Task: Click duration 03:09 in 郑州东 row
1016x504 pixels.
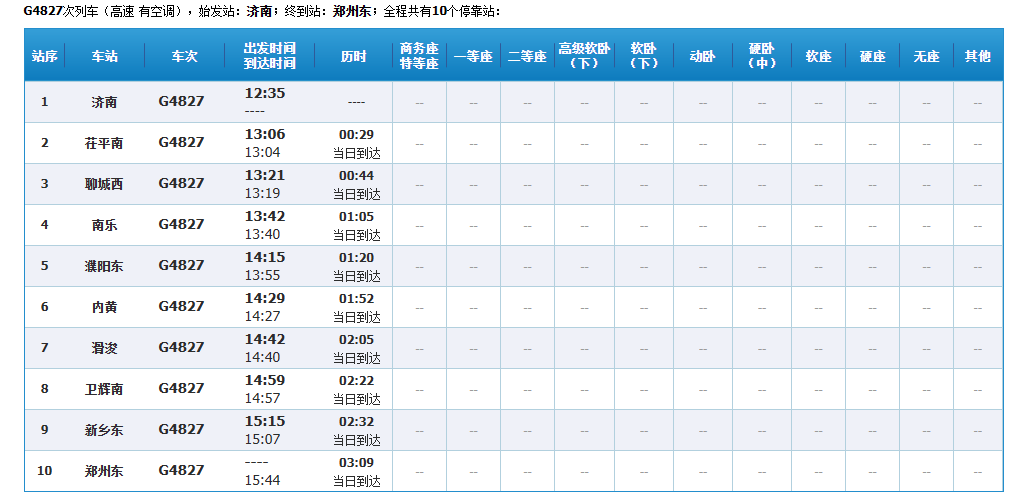Action: 356,463
